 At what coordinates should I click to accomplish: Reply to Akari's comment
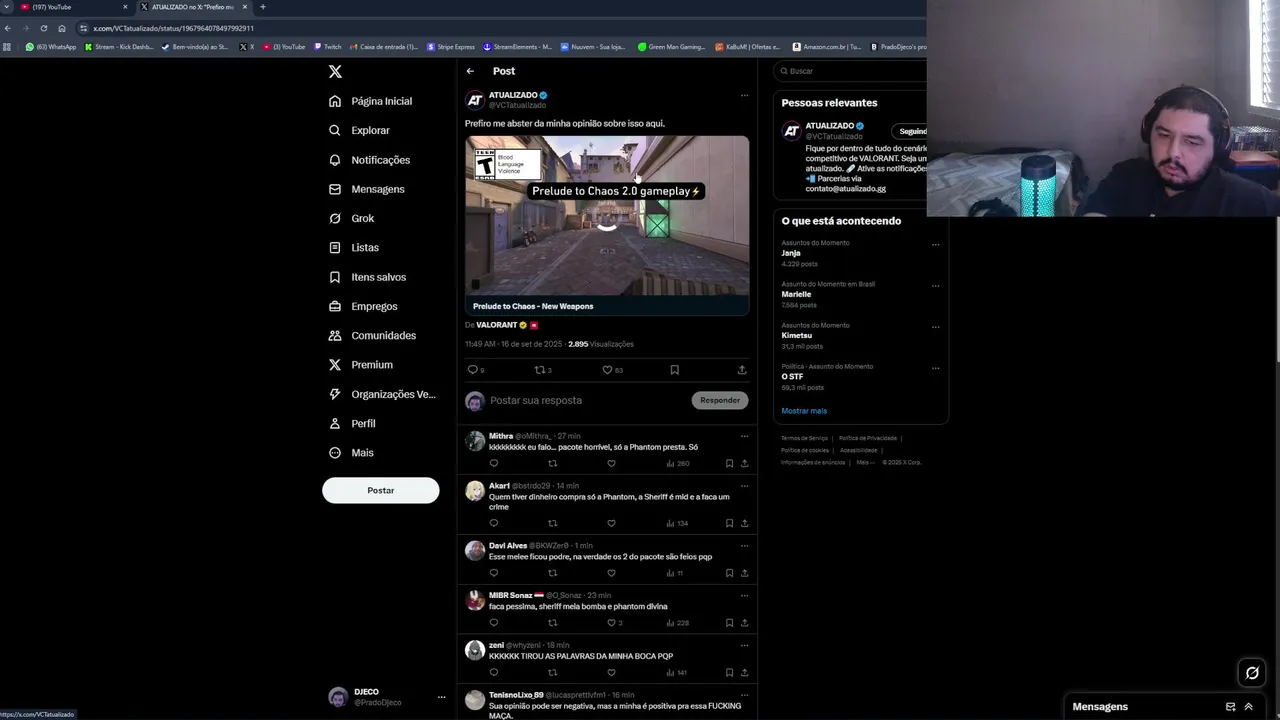click(x=493, y=523)
